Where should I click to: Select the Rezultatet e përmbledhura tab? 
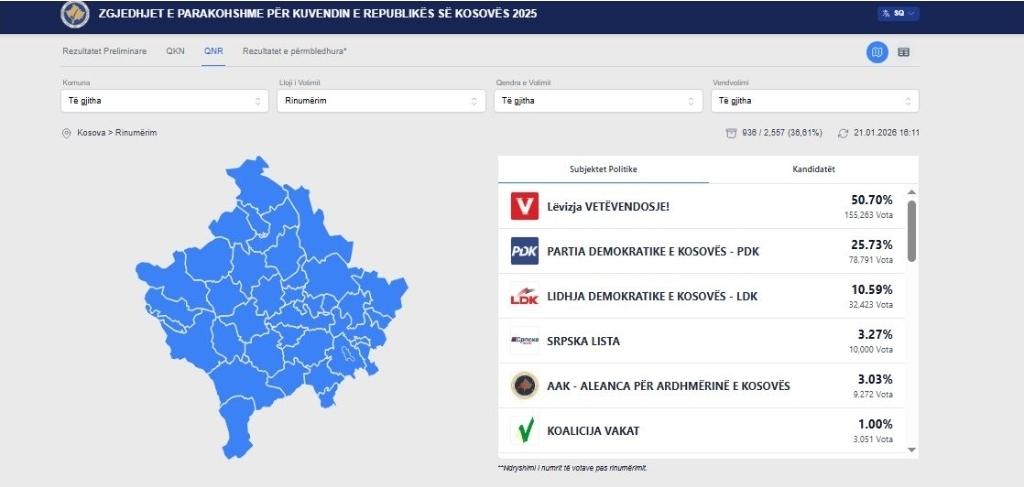click(301, 51)
